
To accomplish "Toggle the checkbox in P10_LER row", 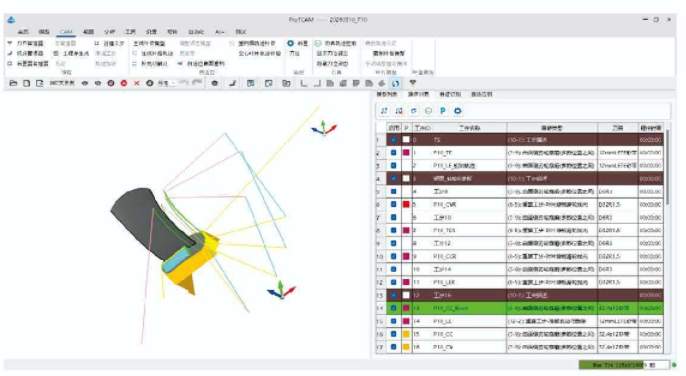I will pos(393,282).
